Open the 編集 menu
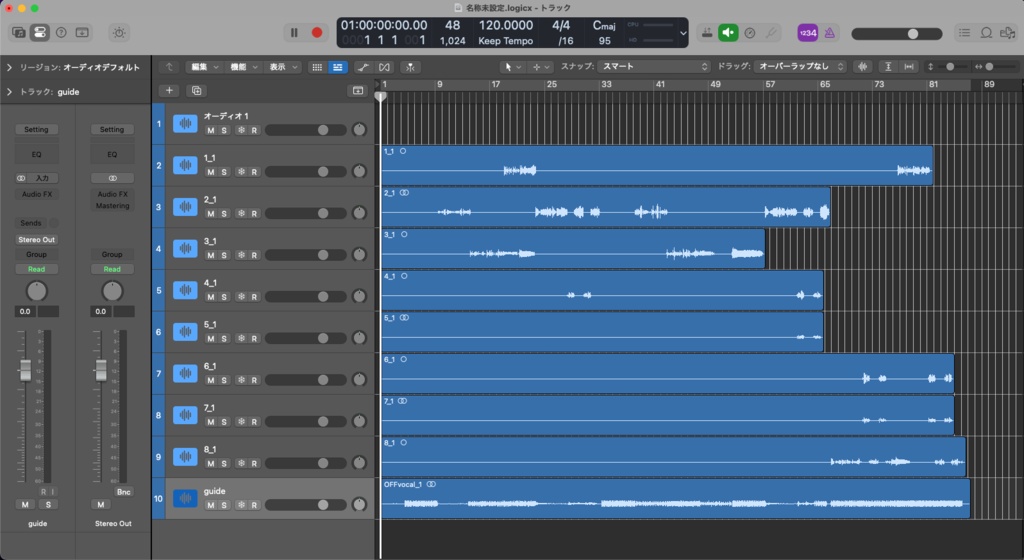 (204, 67)
